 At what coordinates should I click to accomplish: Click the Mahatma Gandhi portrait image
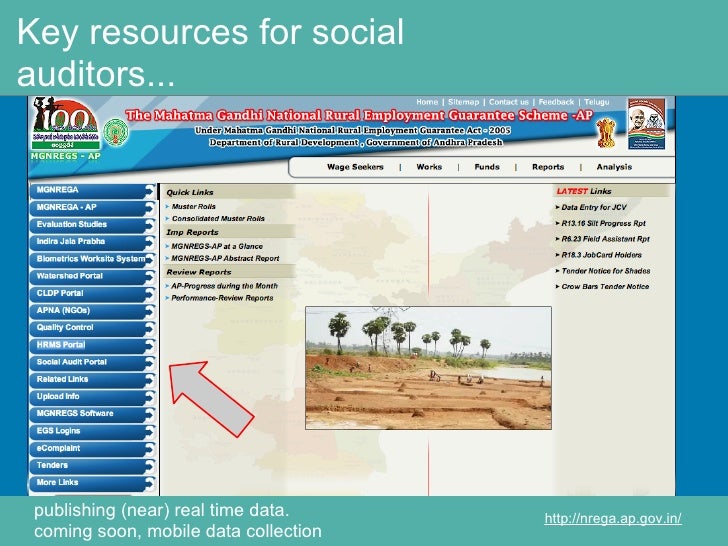646,124
